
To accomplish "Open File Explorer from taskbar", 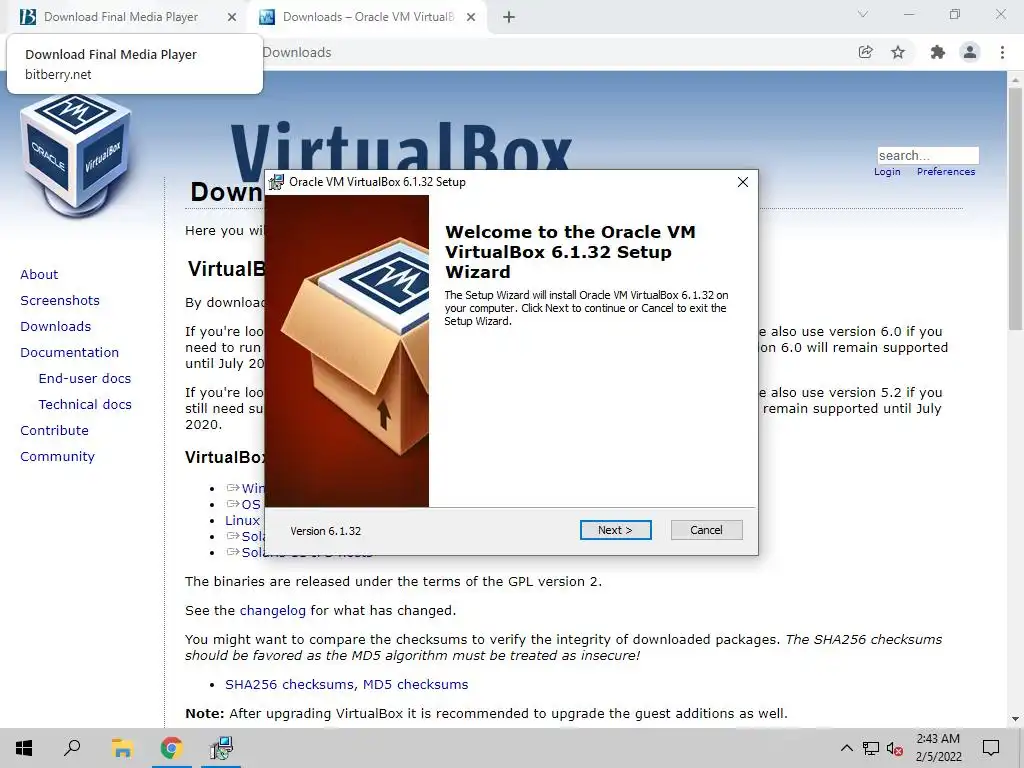I will pos(122,748).
